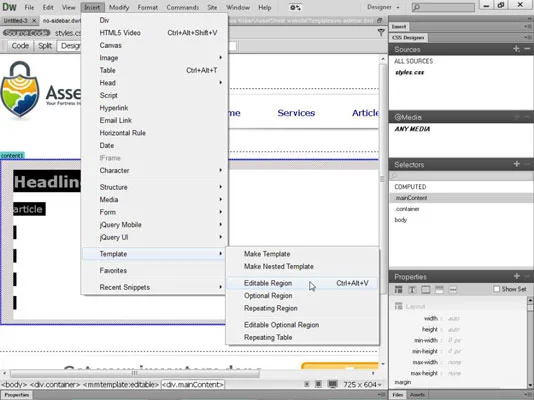The width and height of the screenshot is (534, 400).
Task: Open Files panel options menu icon
Action: (x=529, y=395)
